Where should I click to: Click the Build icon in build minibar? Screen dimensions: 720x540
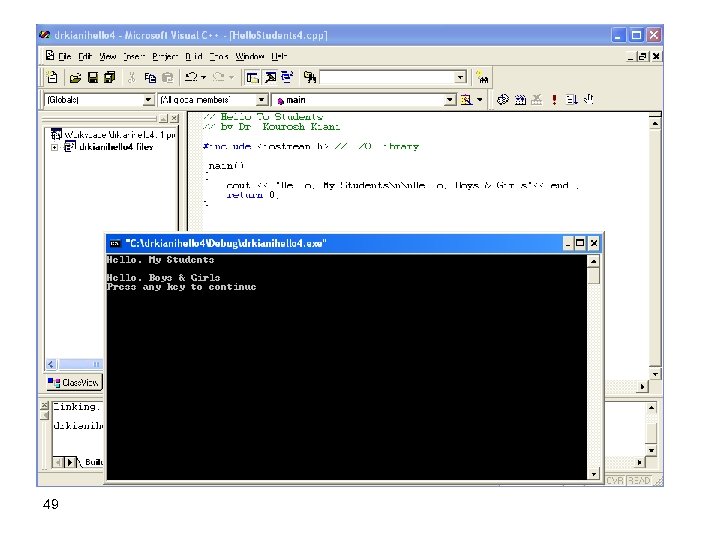pos(520,99)
